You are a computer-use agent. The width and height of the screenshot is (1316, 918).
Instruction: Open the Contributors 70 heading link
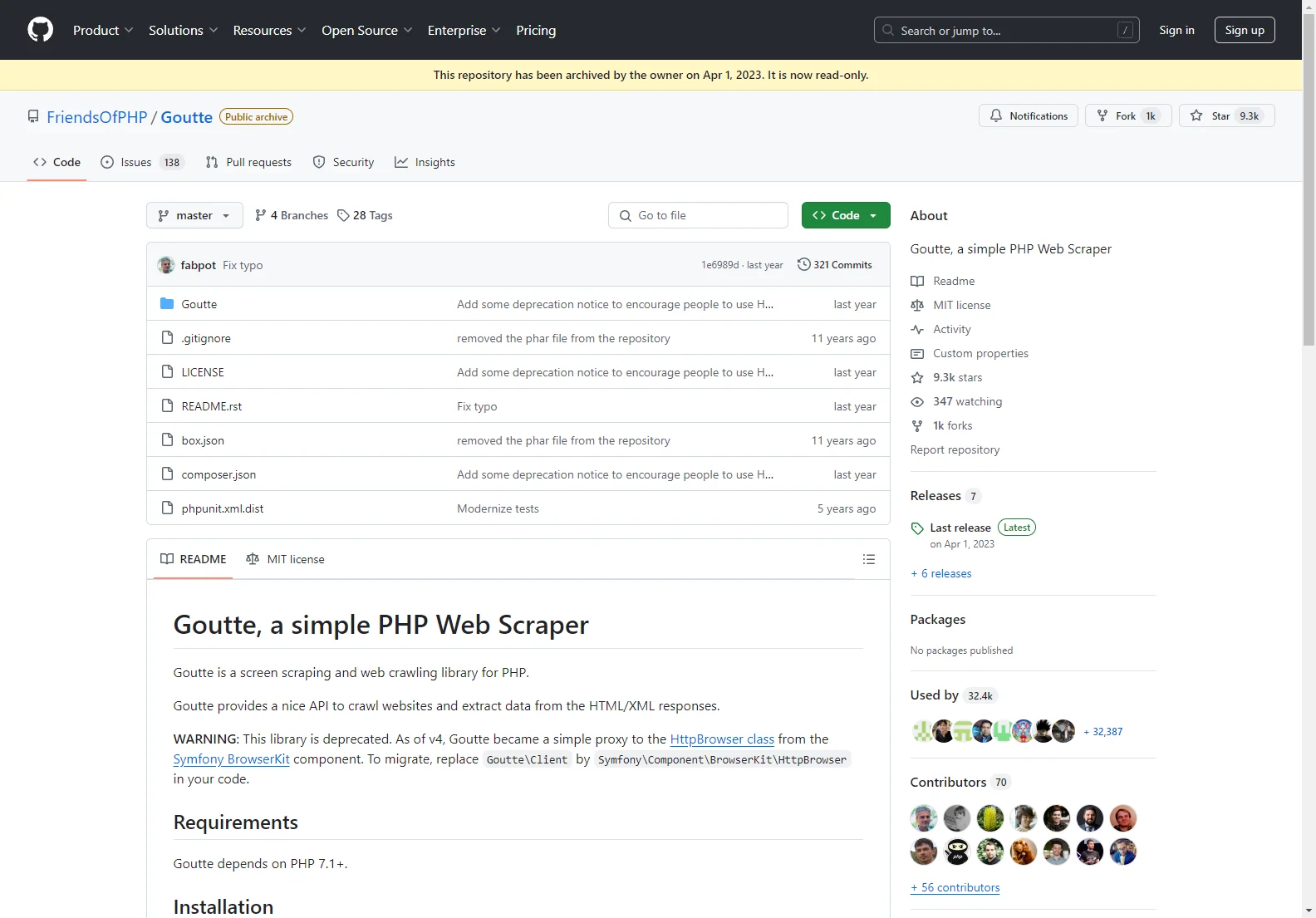click(x=960, y=783)
